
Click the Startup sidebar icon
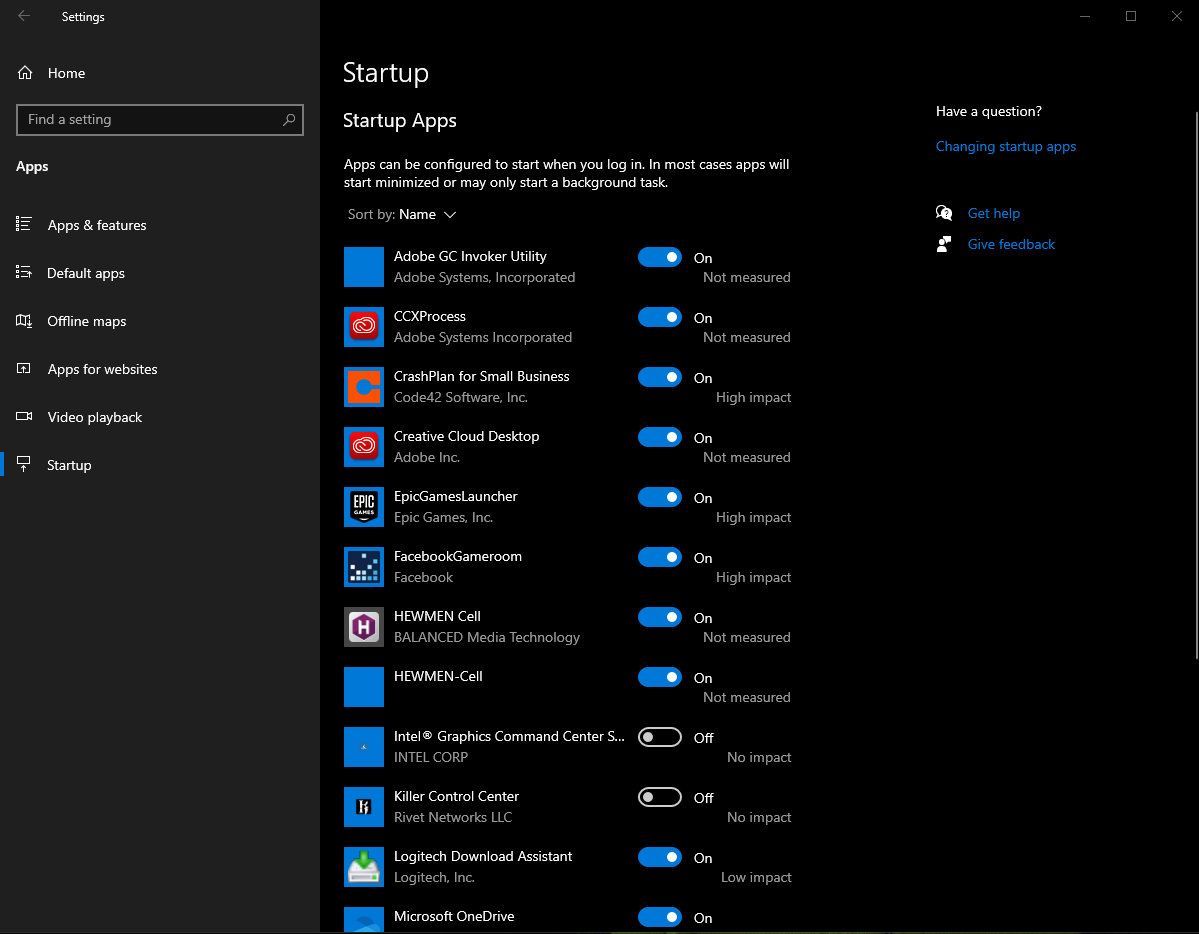point(24,464)
